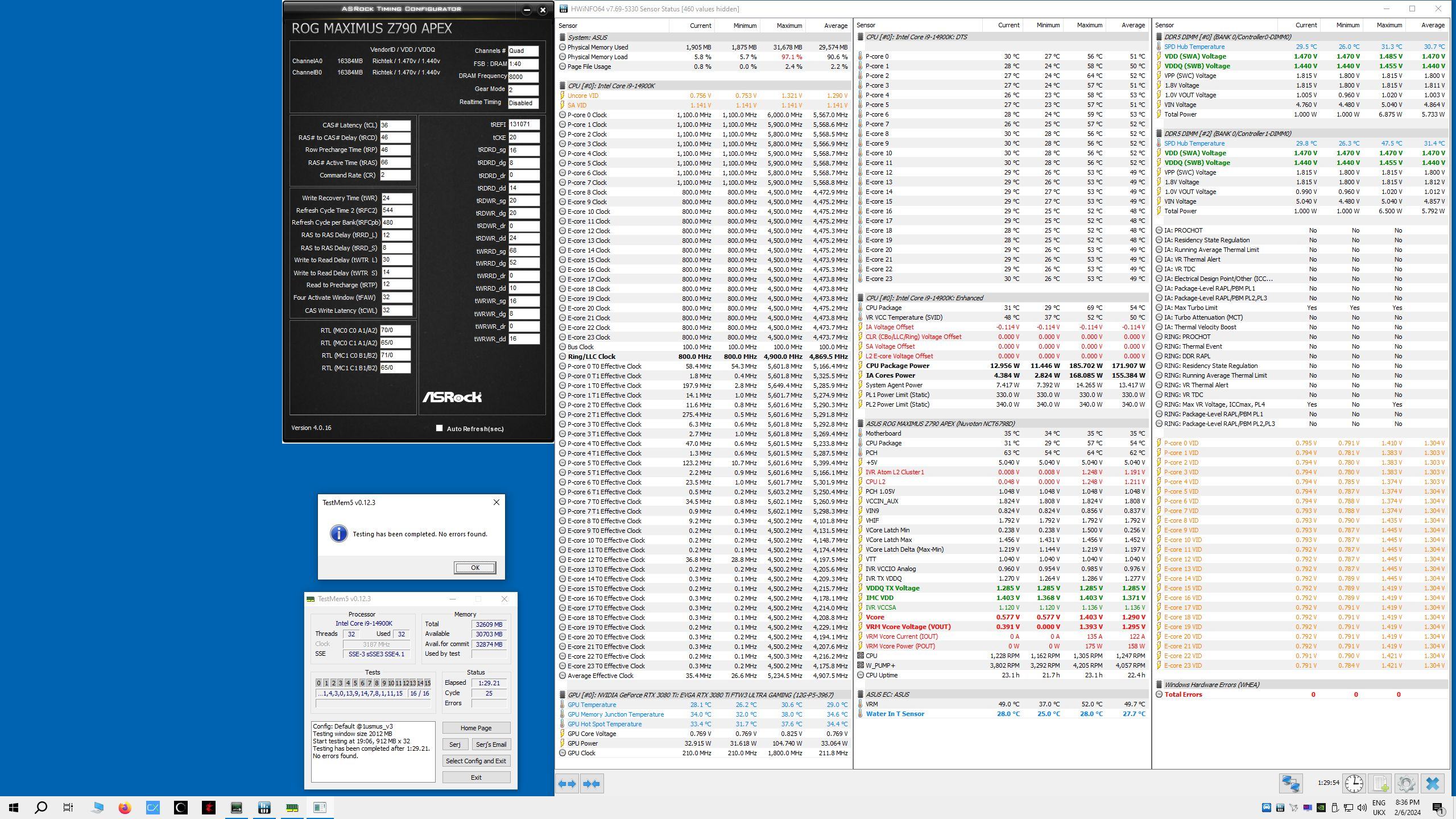The height and width of the screenshot is (819, 1456).
Task: Select Water In T Sensor row
Action: coord(1002,714)
